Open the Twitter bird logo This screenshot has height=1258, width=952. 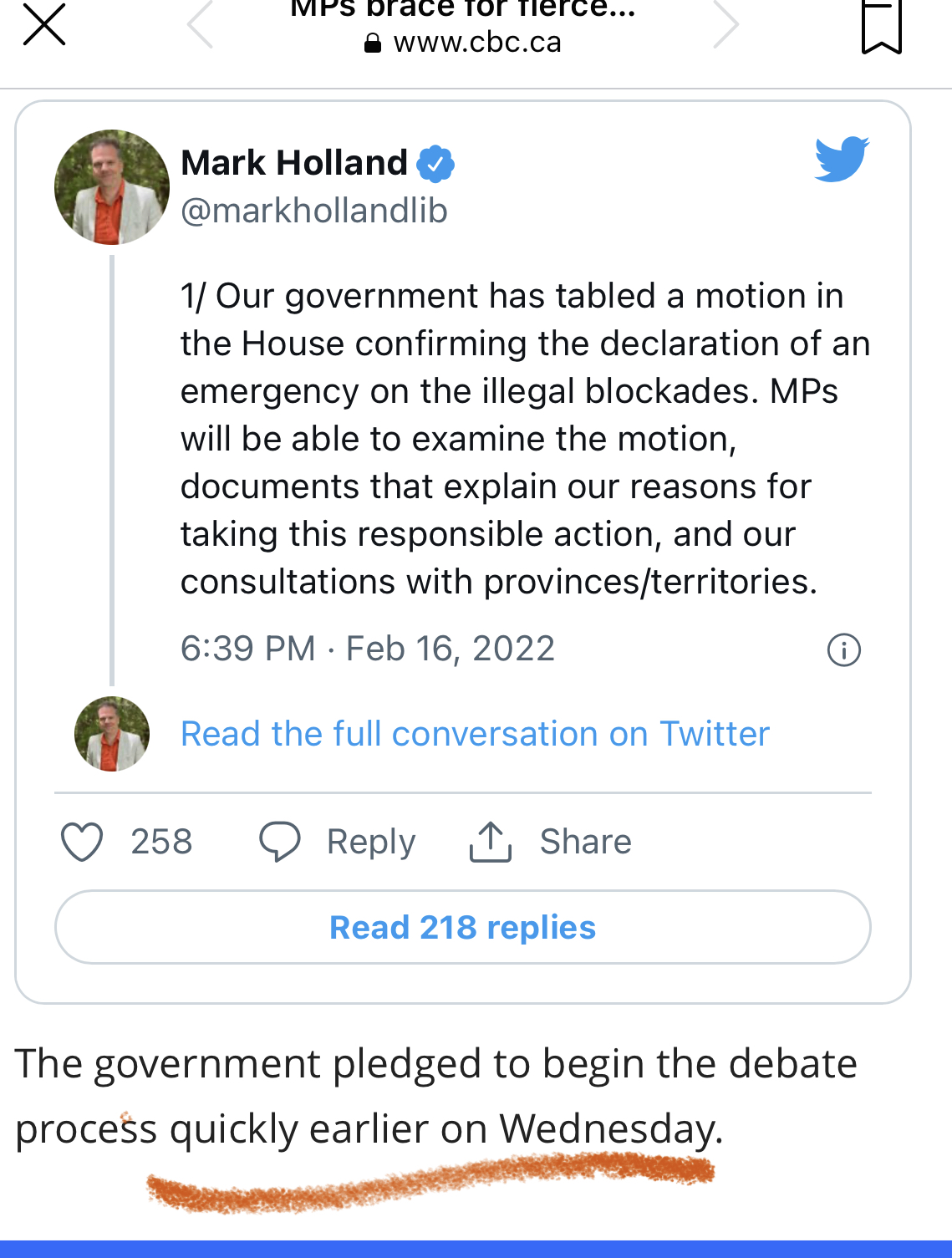coord(842,159)
